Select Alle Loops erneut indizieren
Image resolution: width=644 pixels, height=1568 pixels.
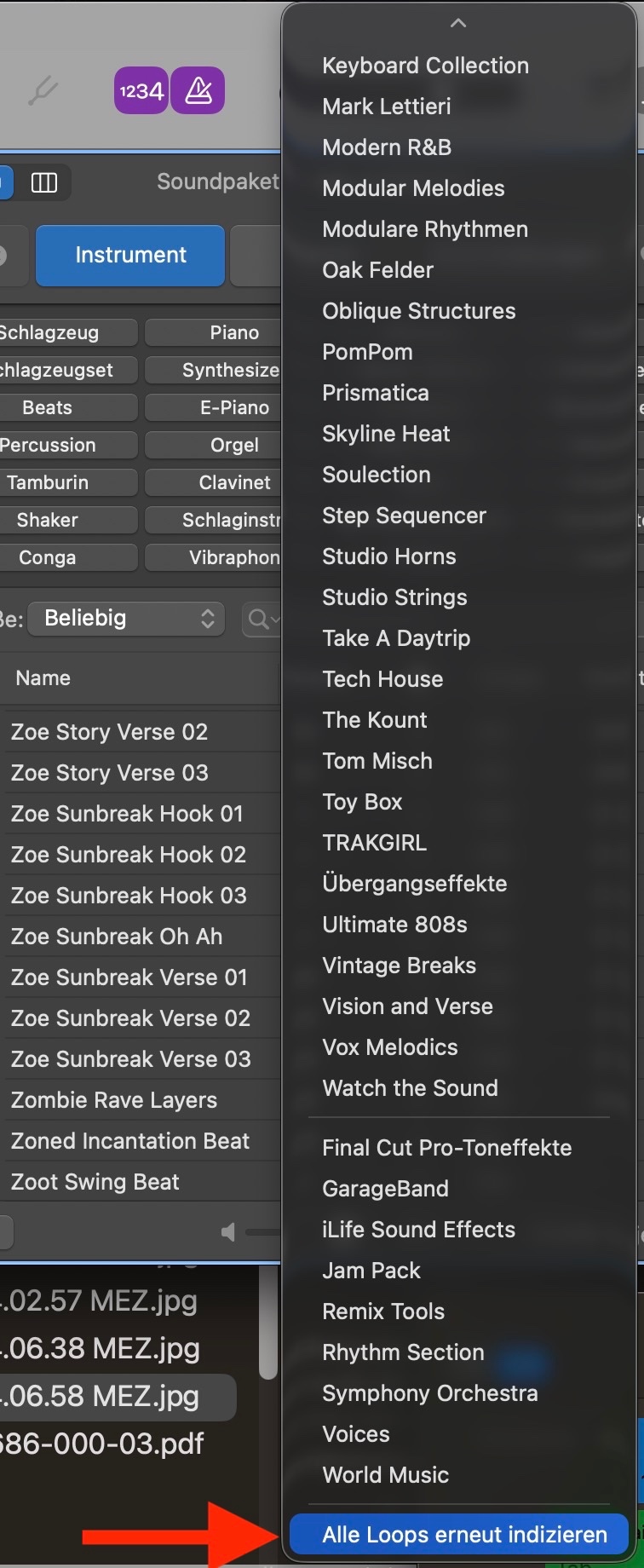point(464,1535)
